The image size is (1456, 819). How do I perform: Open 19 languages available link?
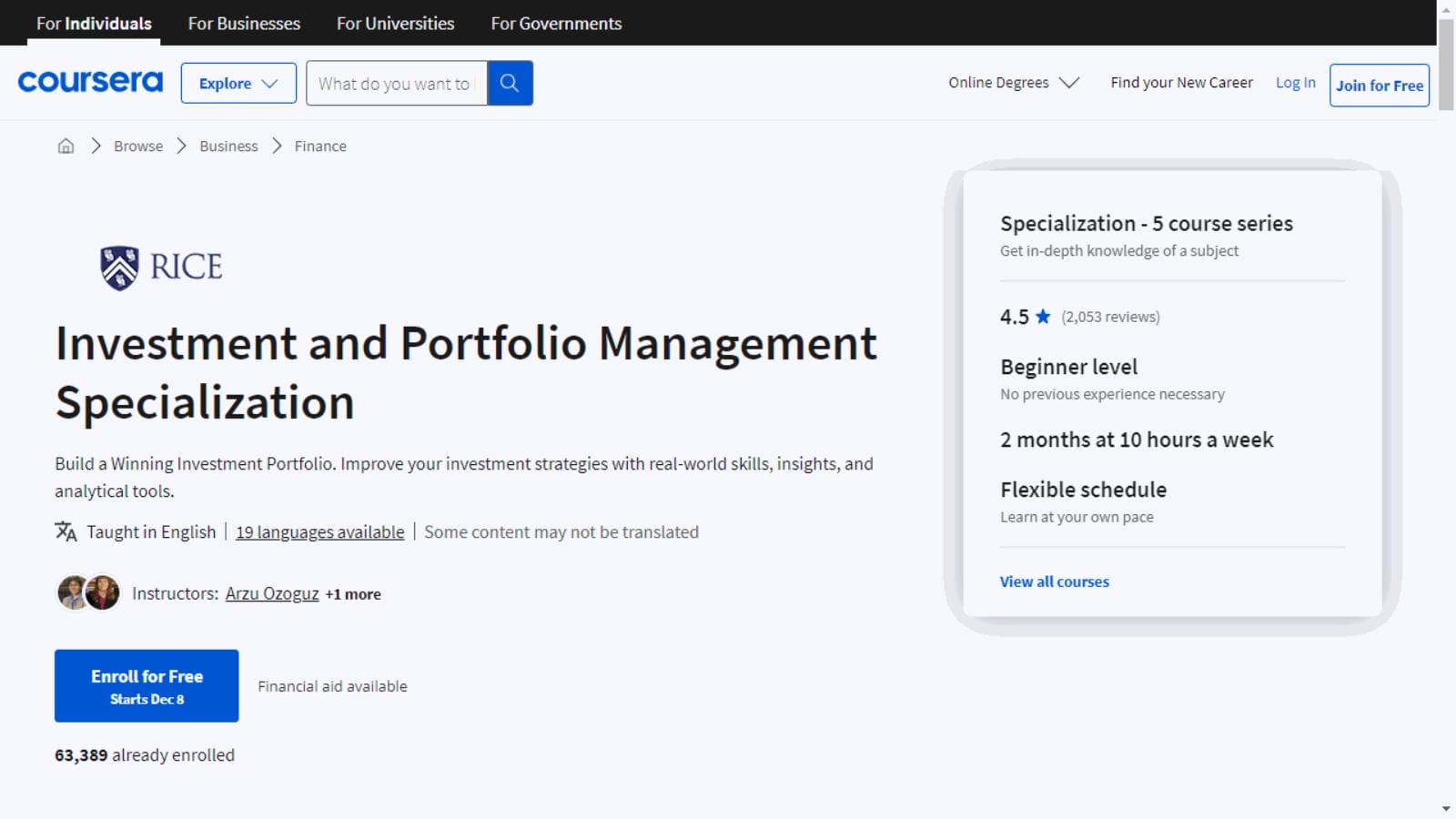pos(320,531)
